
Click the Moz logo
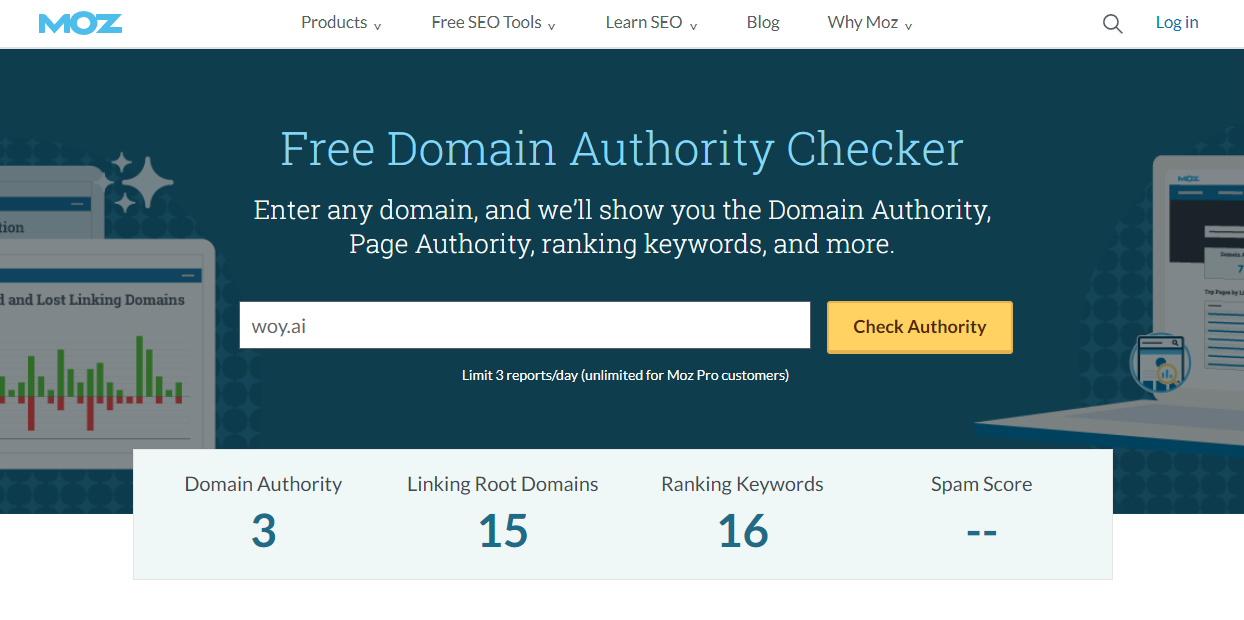point(80,23)
